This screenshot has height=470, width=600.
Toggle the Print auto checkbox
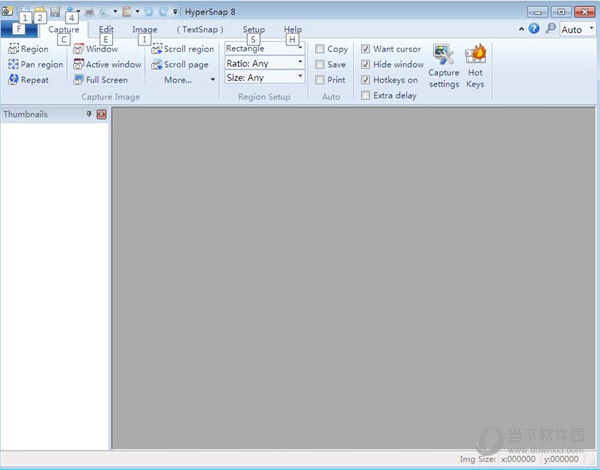point(320,80)
